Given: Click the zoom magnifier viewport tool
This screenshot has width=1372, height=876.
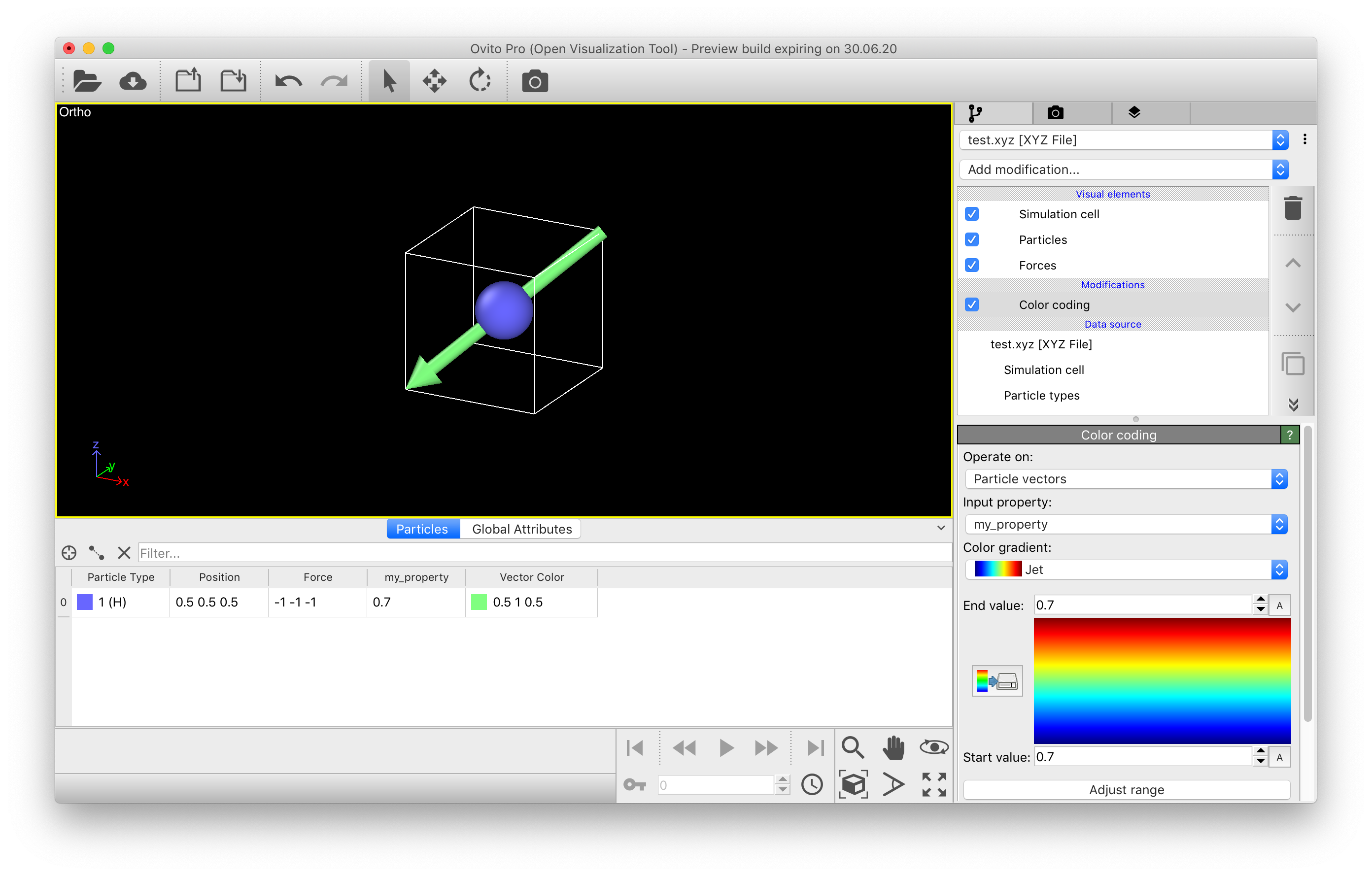Looking at the screenshot, I should 853,747.
